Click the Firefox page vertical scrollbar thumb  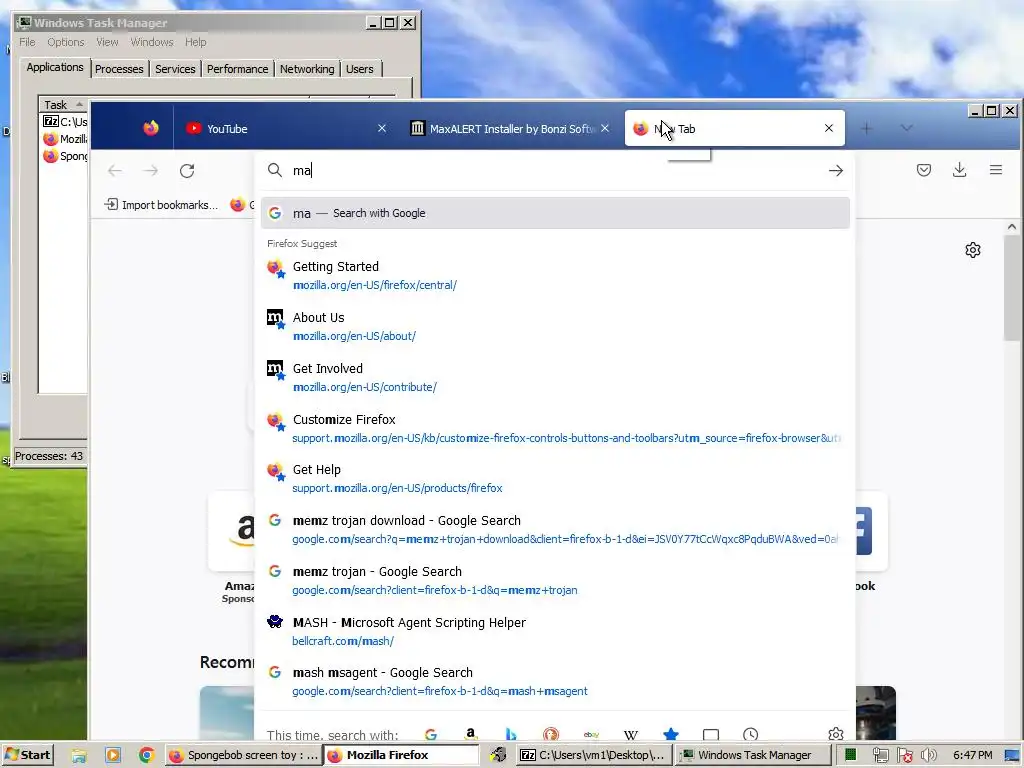point(1012,287)
